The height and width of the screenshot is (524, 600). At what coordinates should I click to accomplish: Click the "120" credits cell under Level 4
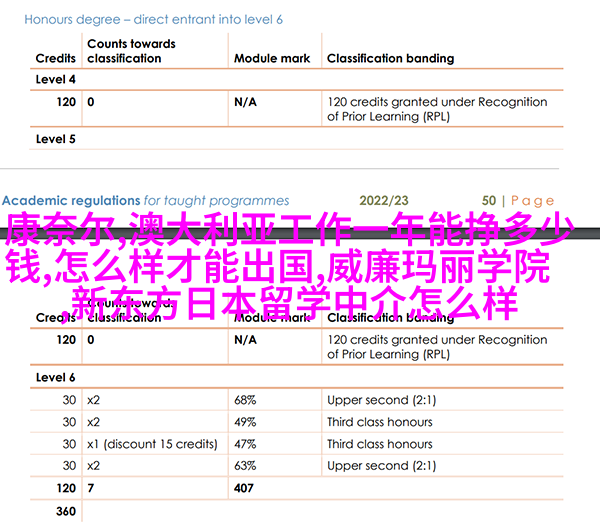click(66, 102)
